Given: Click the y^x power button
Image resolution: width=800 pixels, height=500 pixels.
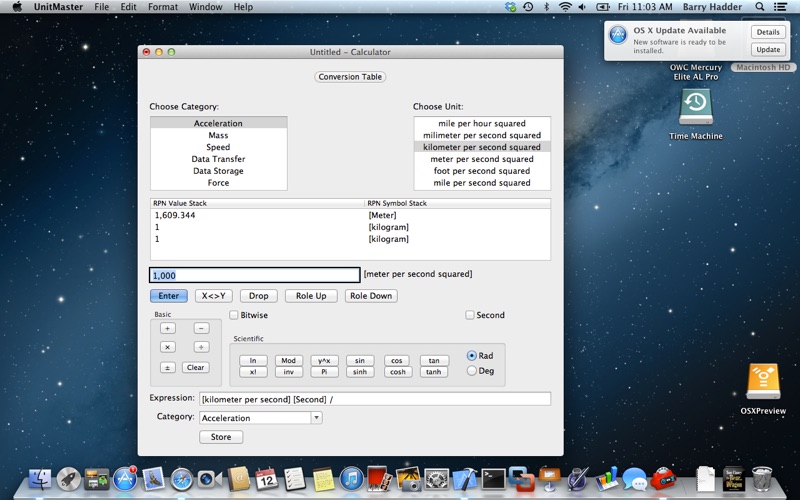Looking at the screenshot, I should pos(324,360).
